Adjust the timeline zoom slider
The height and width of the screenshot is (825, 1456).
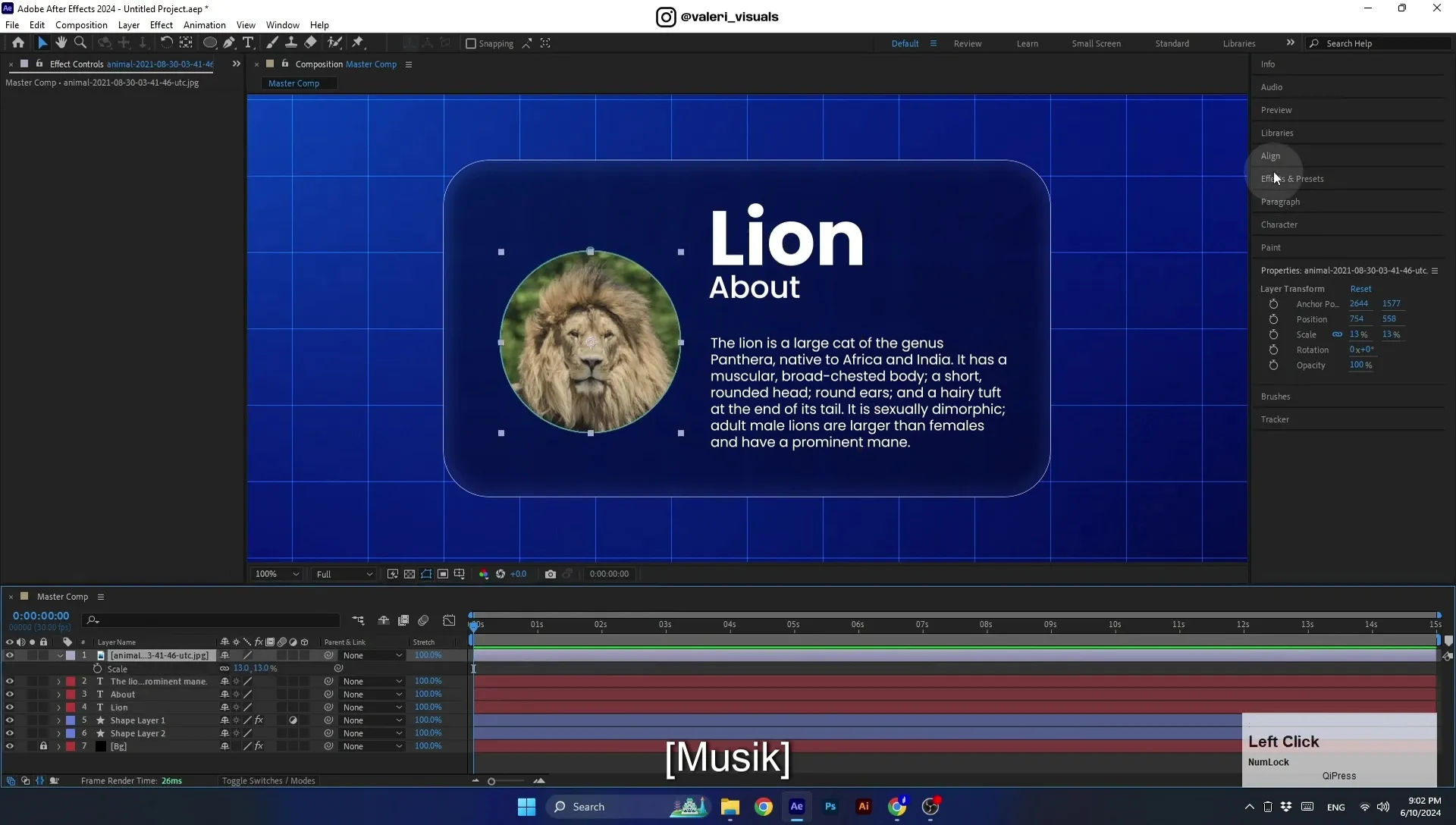click(x=491, y=781)
